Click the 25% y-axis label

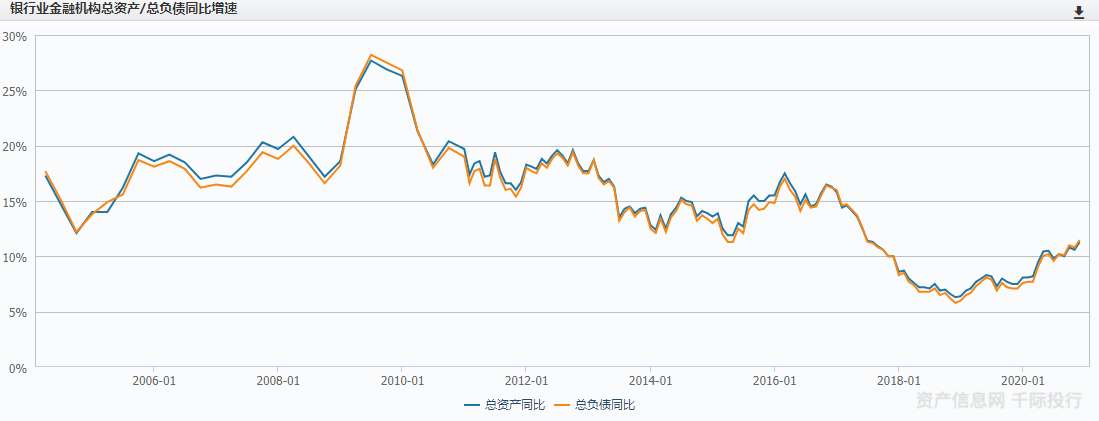coord(15,92)
